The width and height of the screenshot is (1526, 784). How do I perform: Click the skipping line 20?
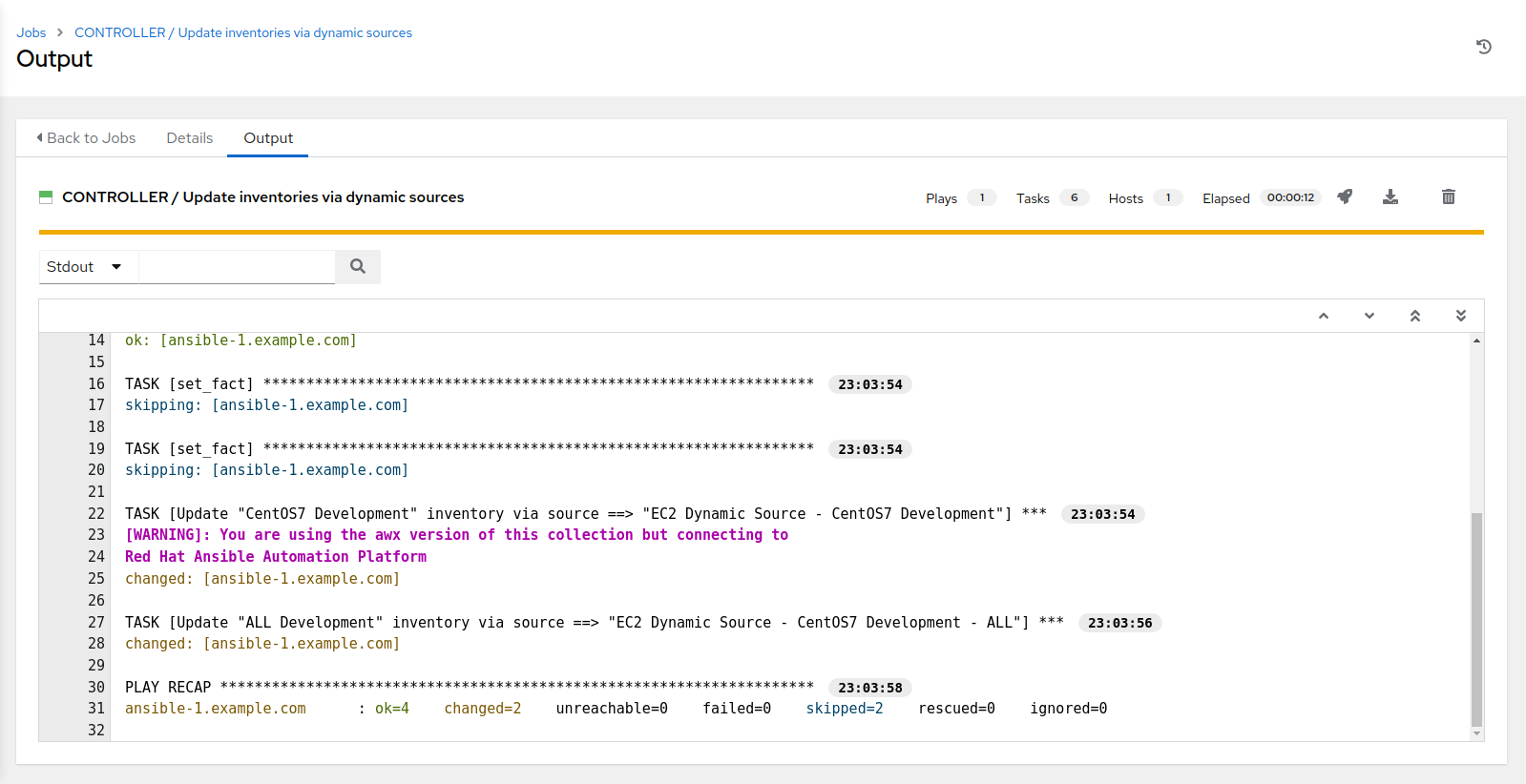(x=266, y=470)
